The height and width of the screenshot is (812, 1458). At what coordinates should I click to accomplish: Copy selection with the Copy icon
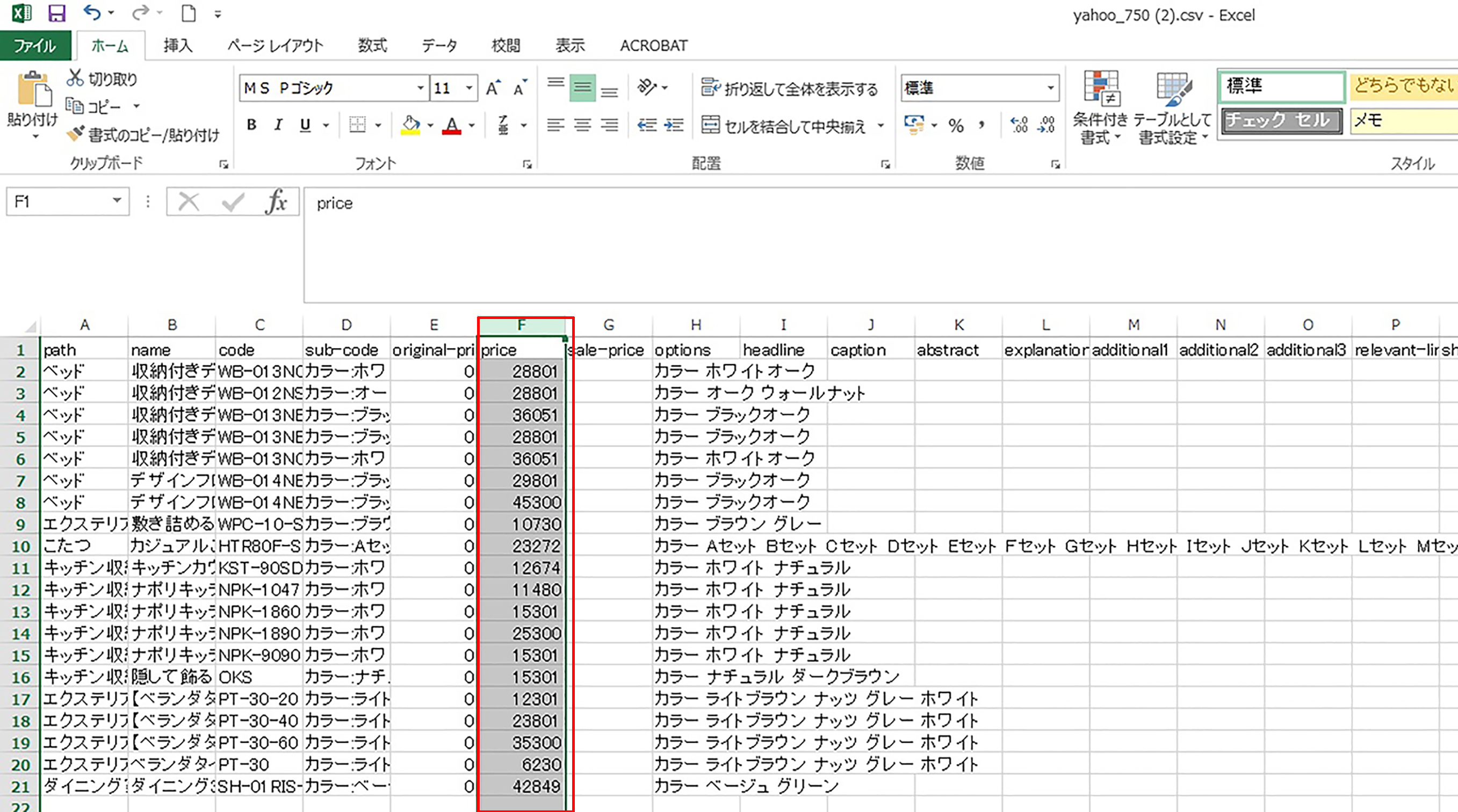[75, 106]
